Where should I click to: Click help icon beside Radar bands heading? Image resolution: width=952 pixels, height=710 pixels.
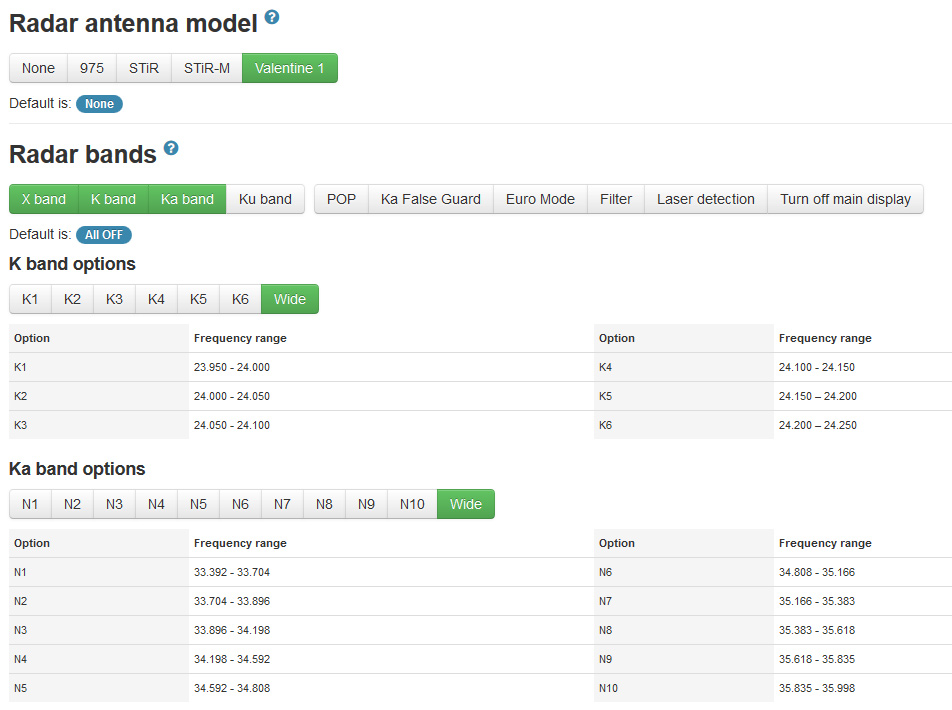[x=171, y=148]
